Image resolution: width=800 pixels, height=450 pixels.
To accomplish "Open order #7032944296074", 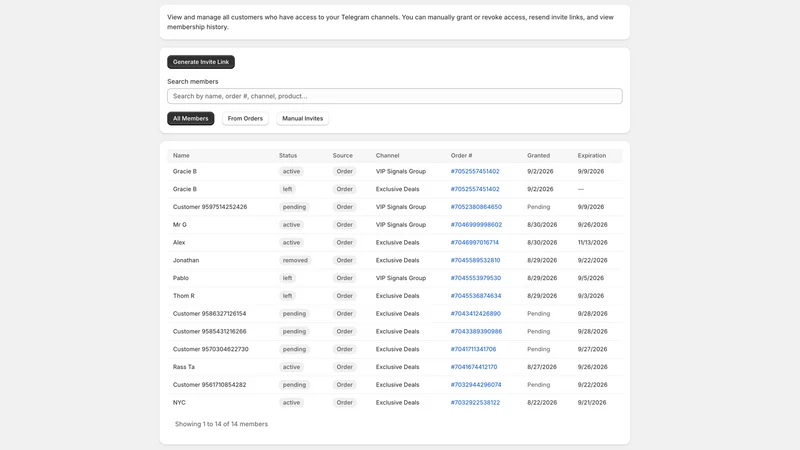I will pos(476,385).
